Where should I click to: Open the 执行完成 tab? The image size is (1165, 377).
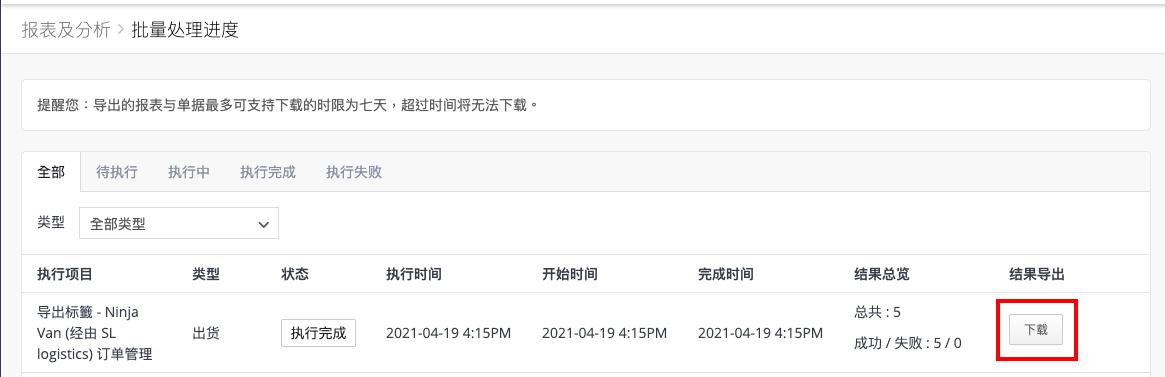point(267,173)
